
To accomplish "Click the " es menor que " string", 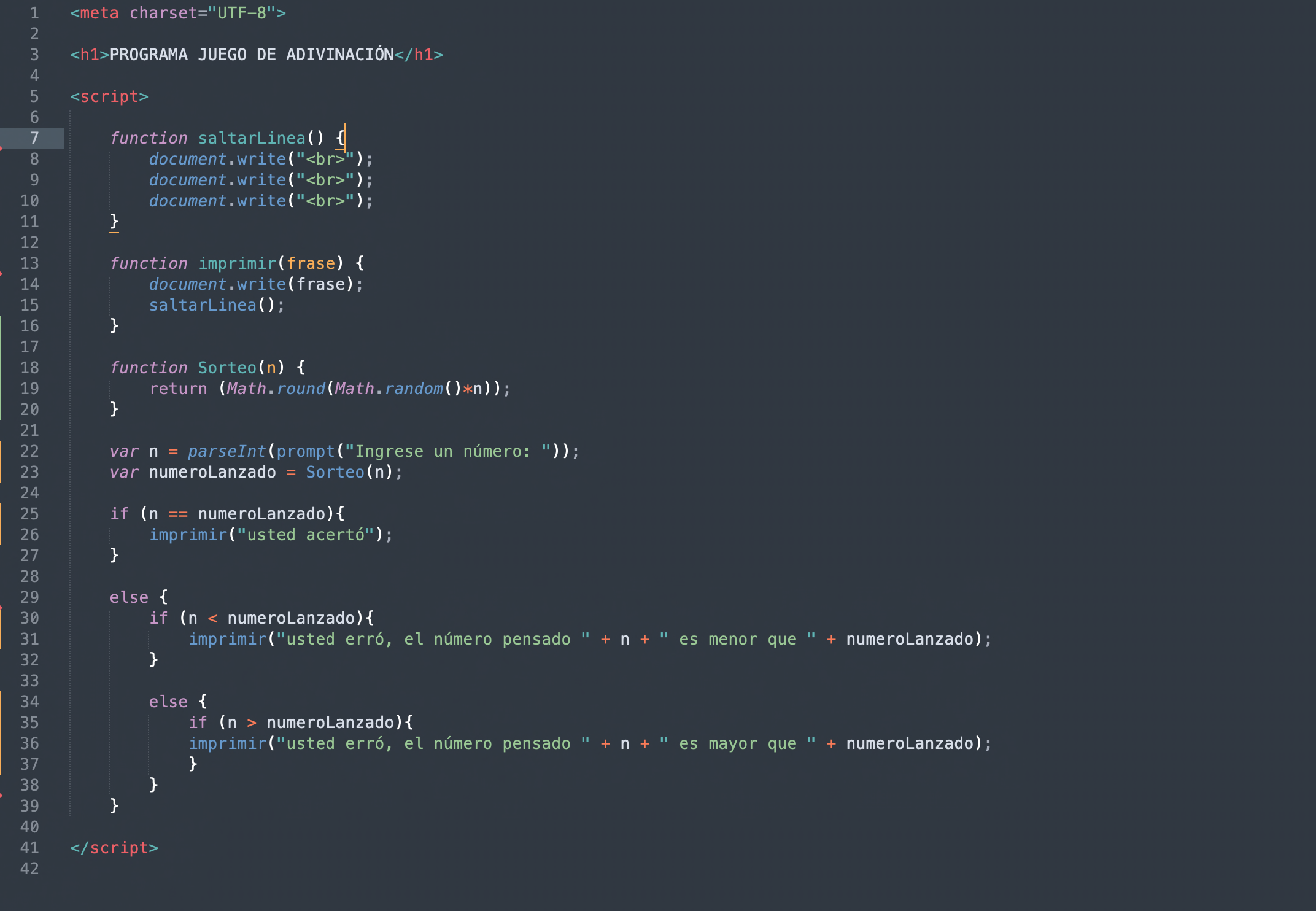I will (x=738, y=639).
